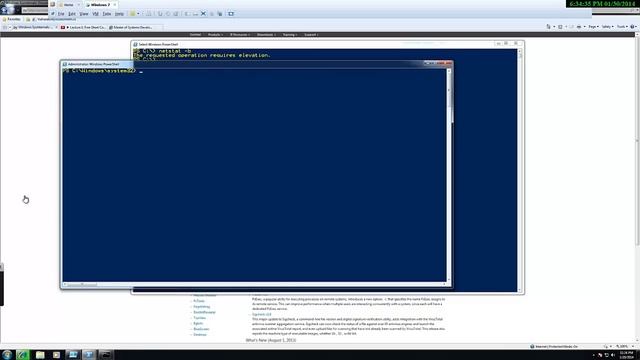Image resolution: width=640 pixels, height=360 pixels.
Task: Open the Edit menu in VMware
Action: pos(72,14)
